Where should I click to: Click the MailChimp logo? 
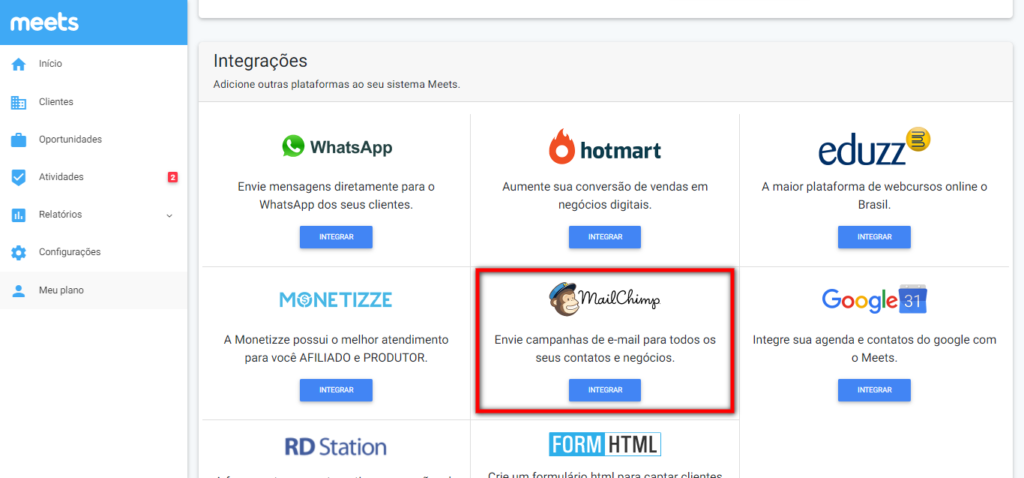[x=605, y=300]
